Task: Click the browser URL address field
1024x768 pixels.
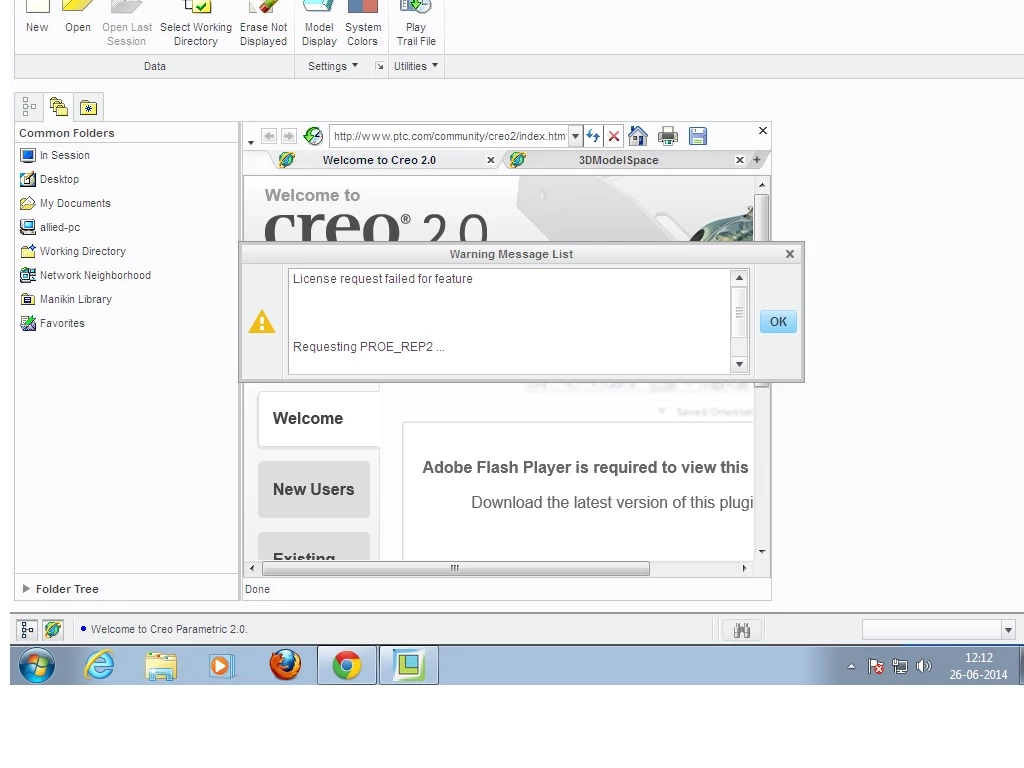Action: point(449,136)
